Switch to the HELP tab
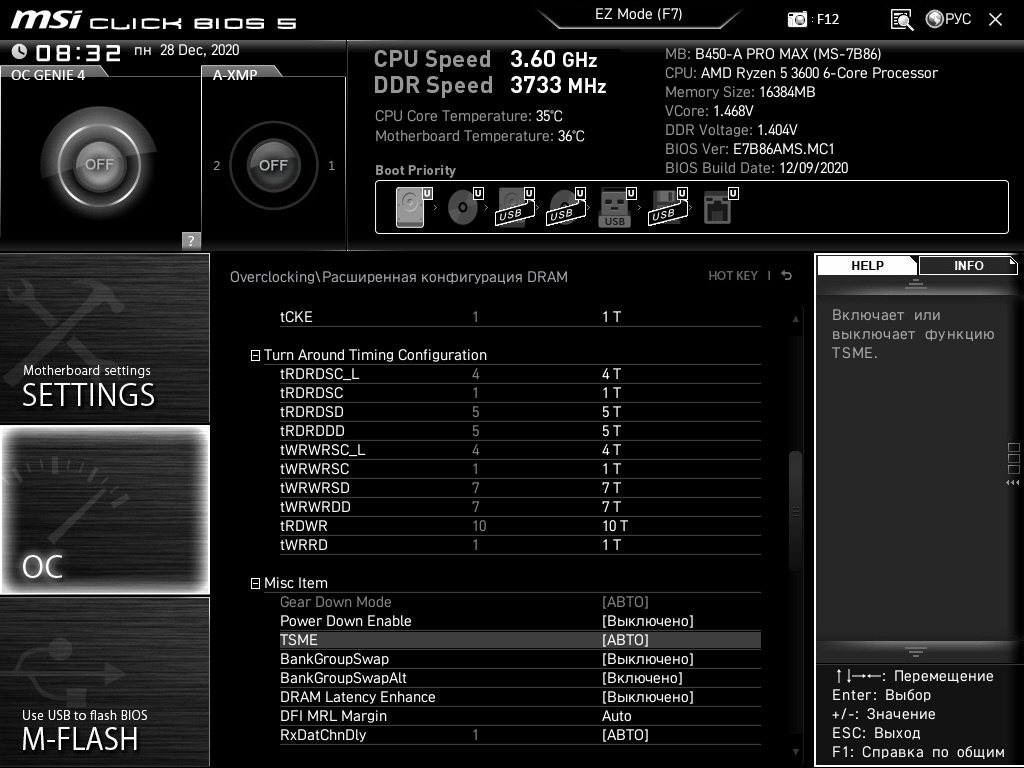Viewport: 1024px width, 768px height. pos(867,266)
